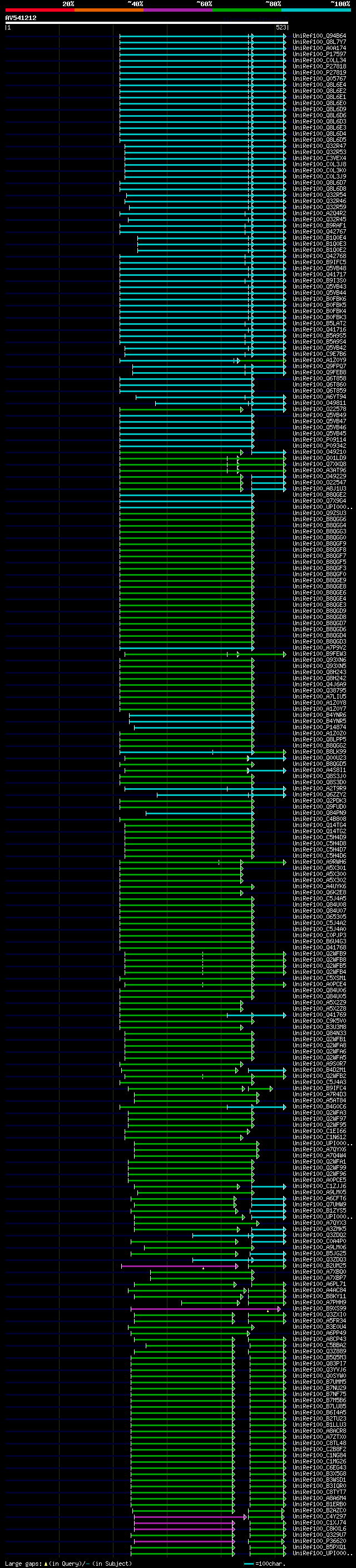This screenshot has width=356, height=1568.
Task: Select the UniRef100_Q6T860 label
Action: pos(319,385)
